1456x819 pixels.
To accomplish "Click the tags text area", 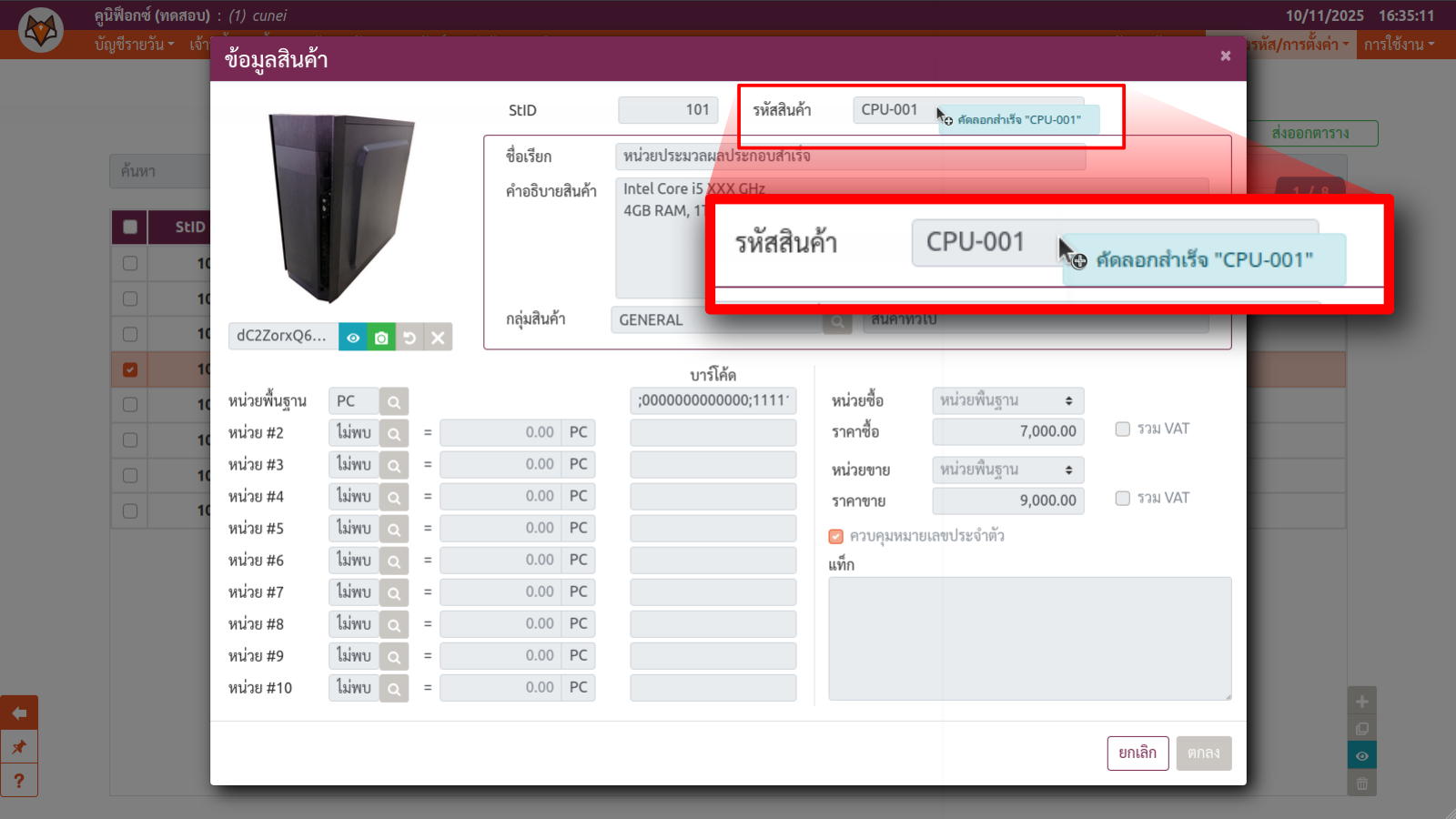I will coord(1029,639).
